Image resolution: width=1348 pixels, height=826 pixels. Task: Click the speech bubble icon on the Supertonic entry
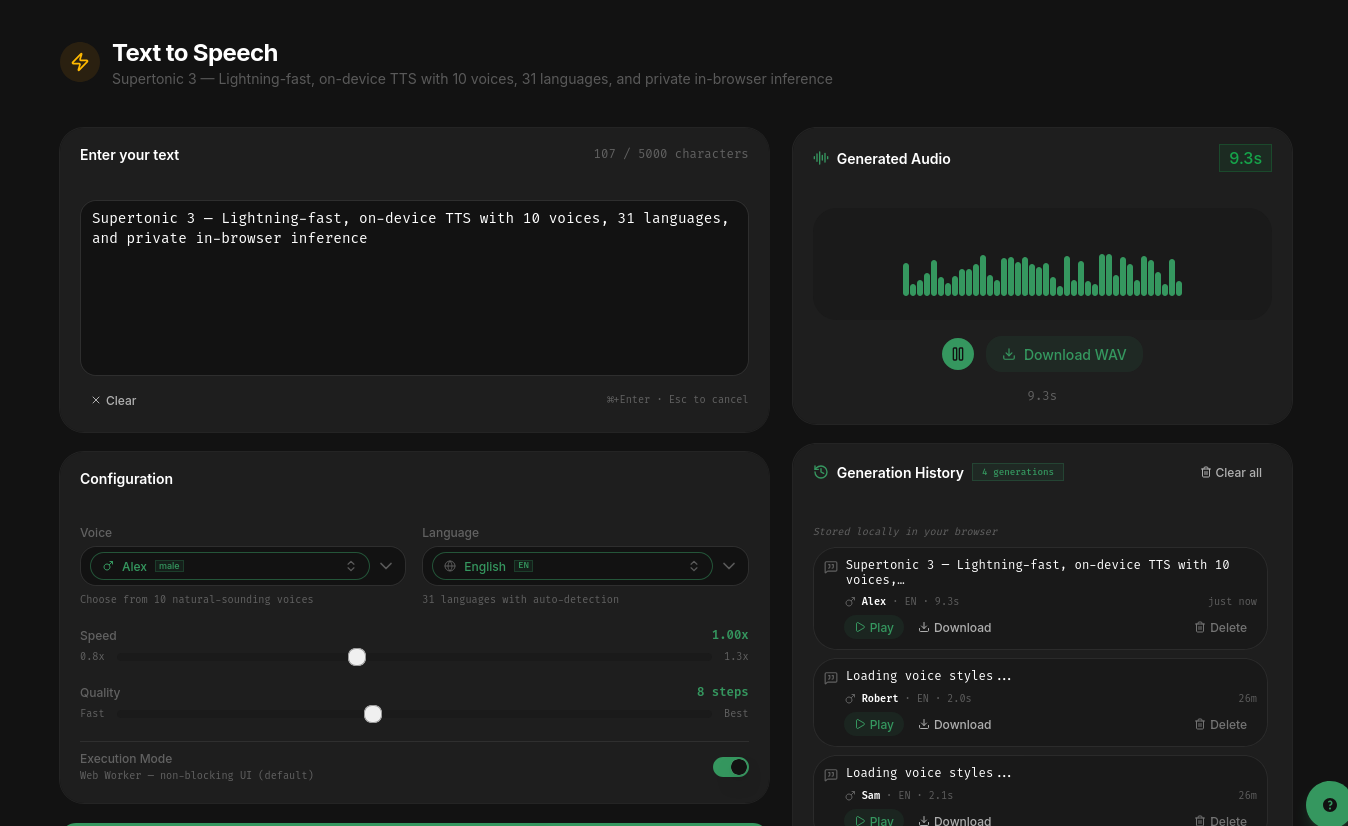coord(830,567)
